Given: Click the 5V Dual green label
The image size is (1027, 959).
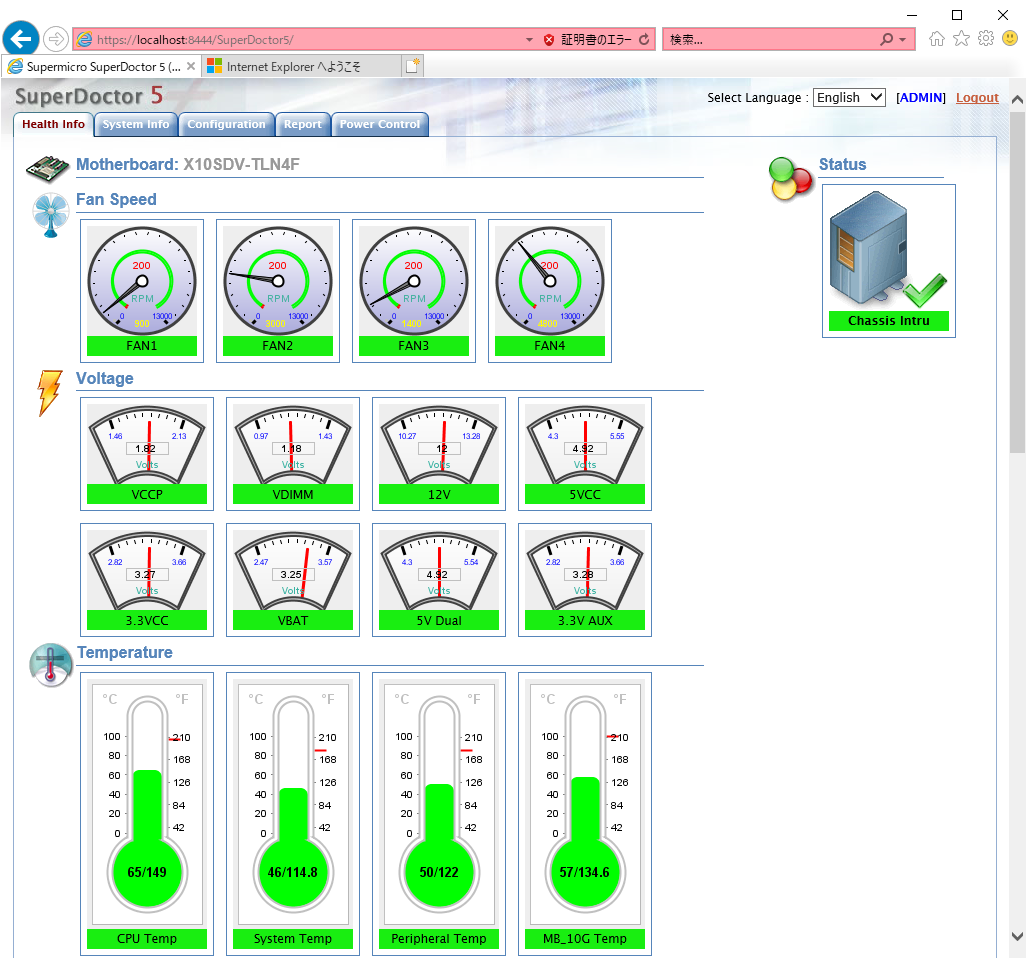Looking at the screenshot, I should pos(439,620).
